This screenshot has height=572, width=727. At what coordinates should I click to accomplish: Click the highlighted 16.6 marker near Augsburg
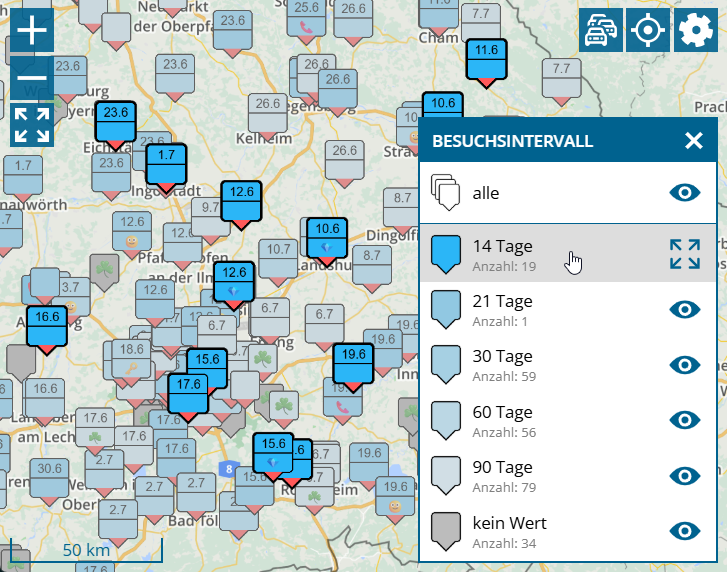[x=46, y=330]
